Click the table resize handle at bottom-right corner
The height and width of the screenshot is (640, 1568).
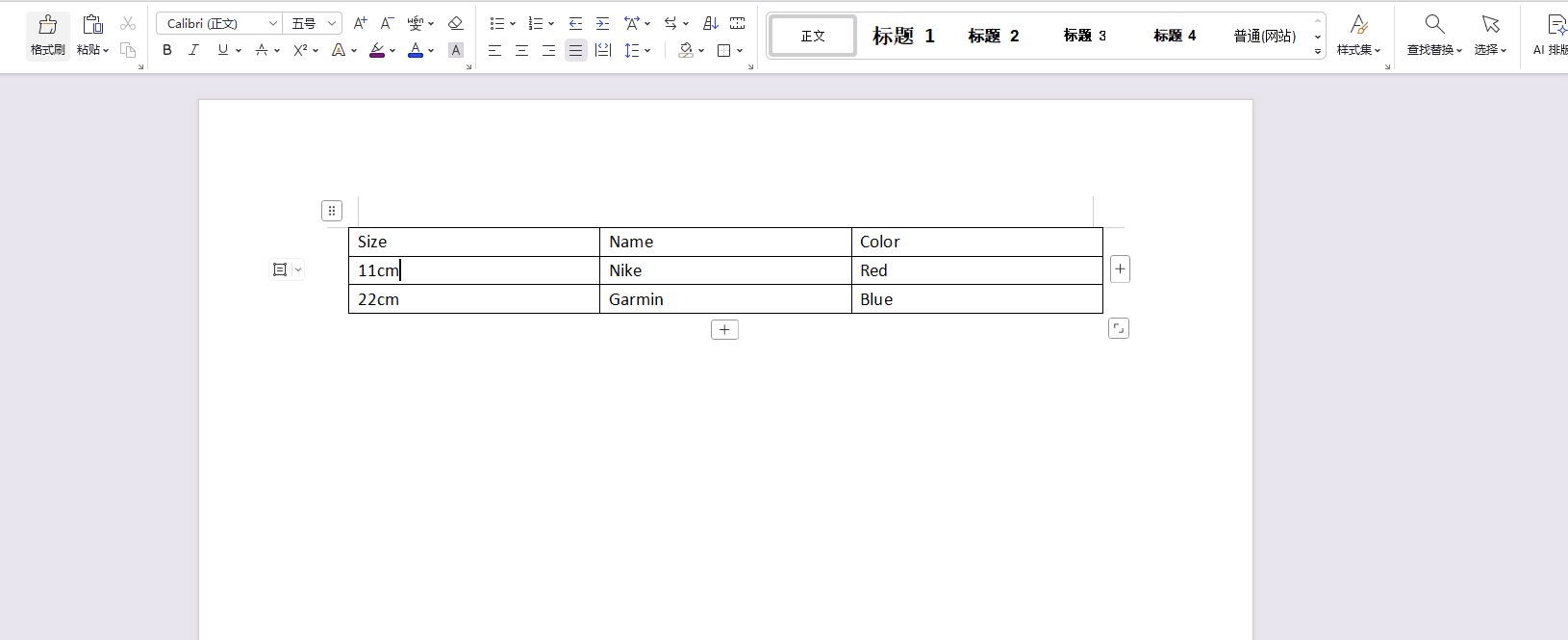[1119, 328]
